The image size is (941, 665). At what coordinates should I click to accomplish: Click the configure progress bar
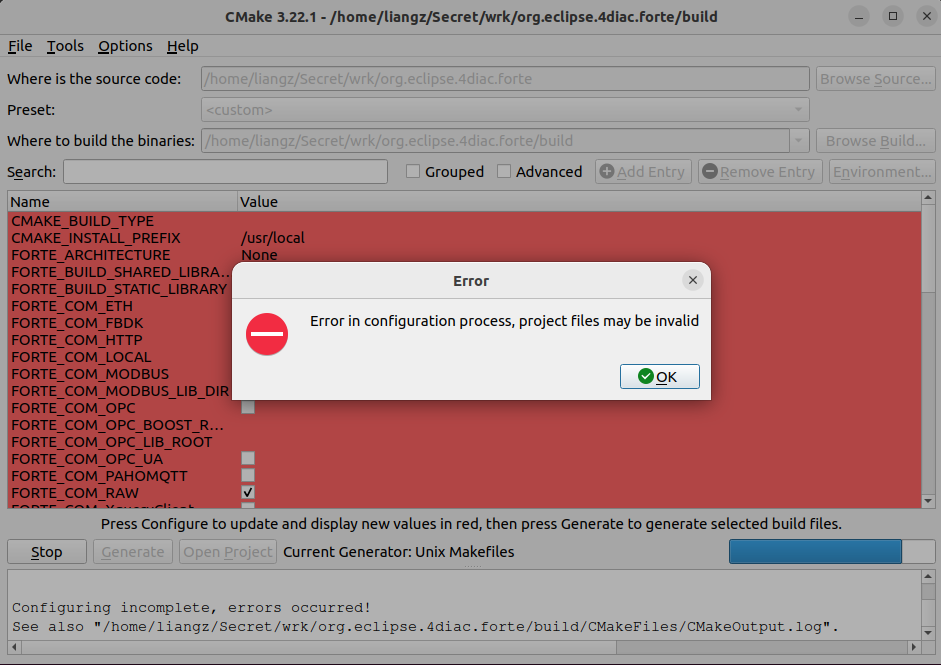pyautogui.click(x=832, y=552)
